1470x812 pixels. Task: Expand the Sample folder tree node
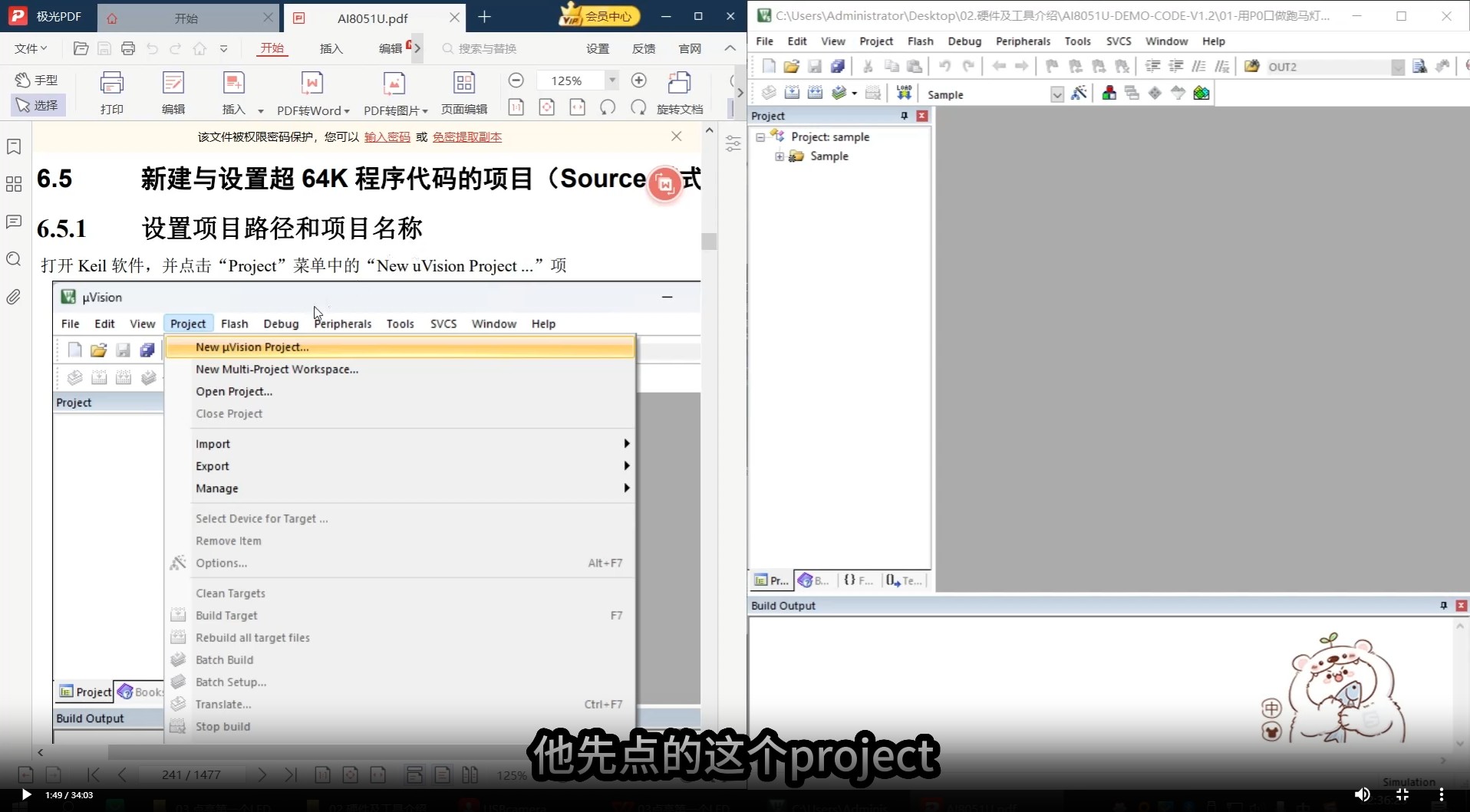779,156
